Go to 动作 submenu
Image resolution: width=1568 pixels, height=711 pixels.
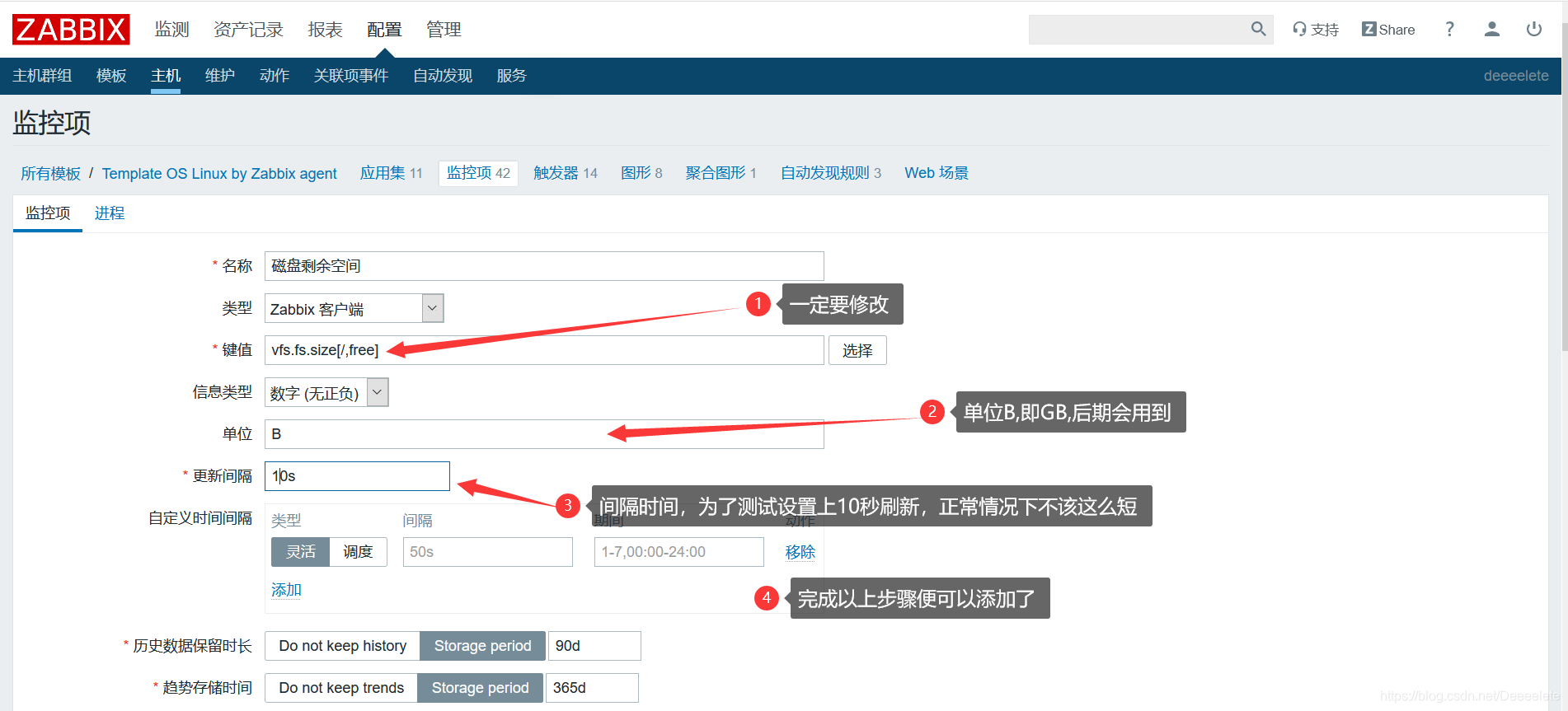pos(275,76)
